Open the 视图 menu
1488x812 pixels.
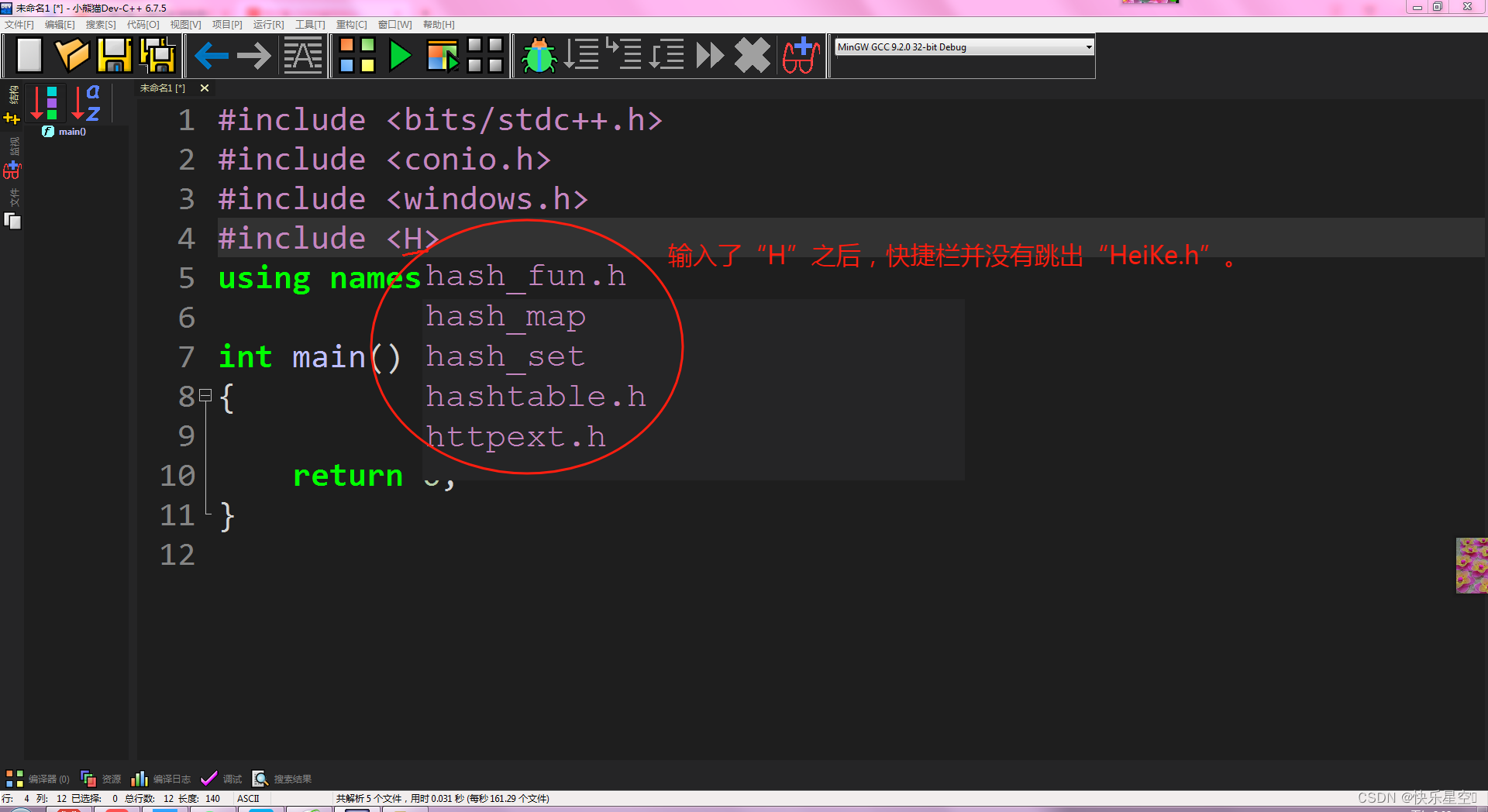pos(185,25)
